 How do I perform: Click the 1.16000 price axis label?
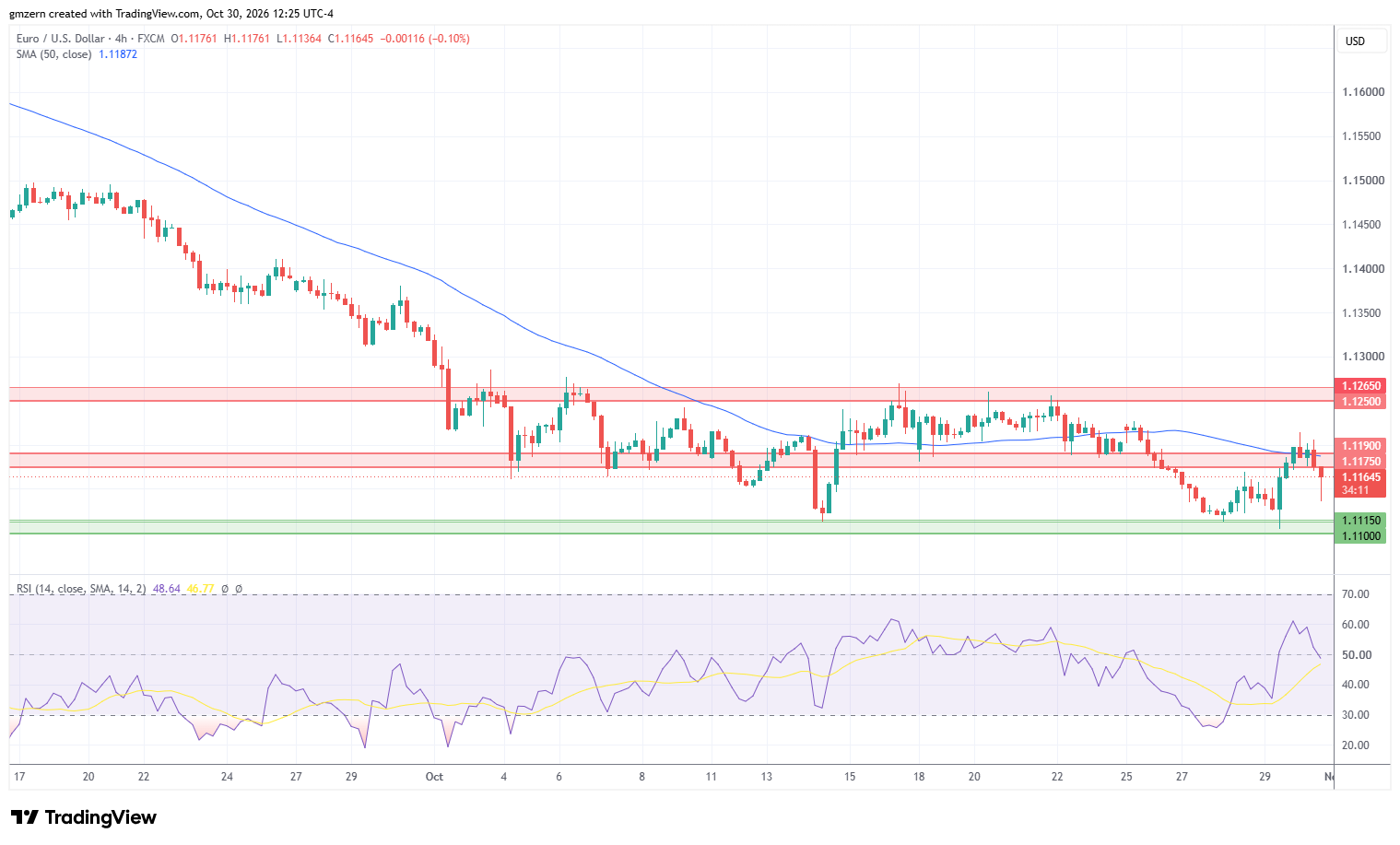pyautogui.click(x=1363, y=92)
